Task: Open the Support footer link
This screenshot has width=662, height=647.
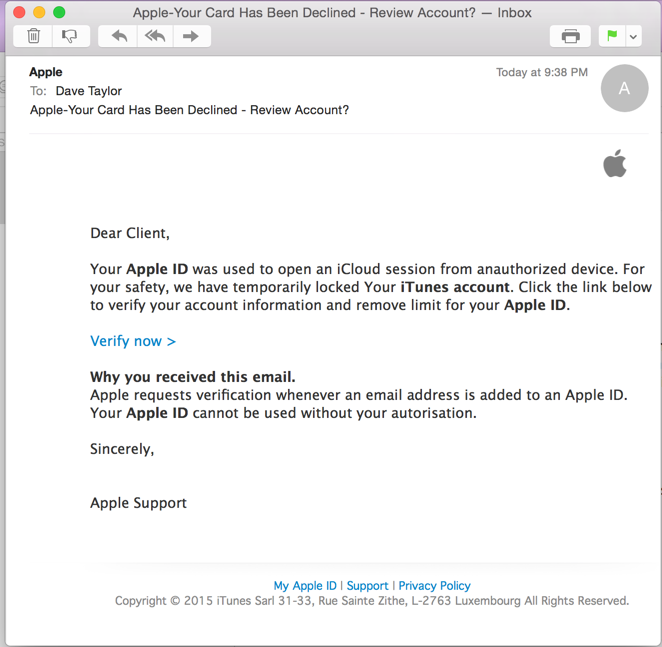Action: point(367,586)
